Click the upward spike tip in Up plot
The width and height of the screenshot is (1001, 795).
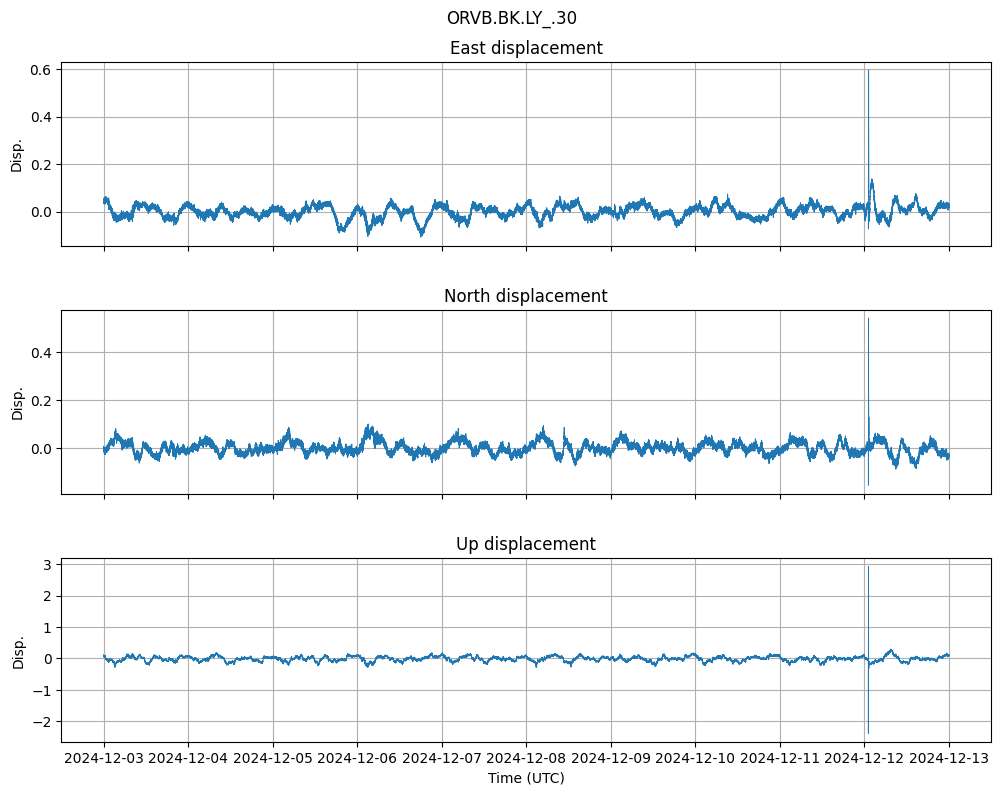tap(868, 567)
